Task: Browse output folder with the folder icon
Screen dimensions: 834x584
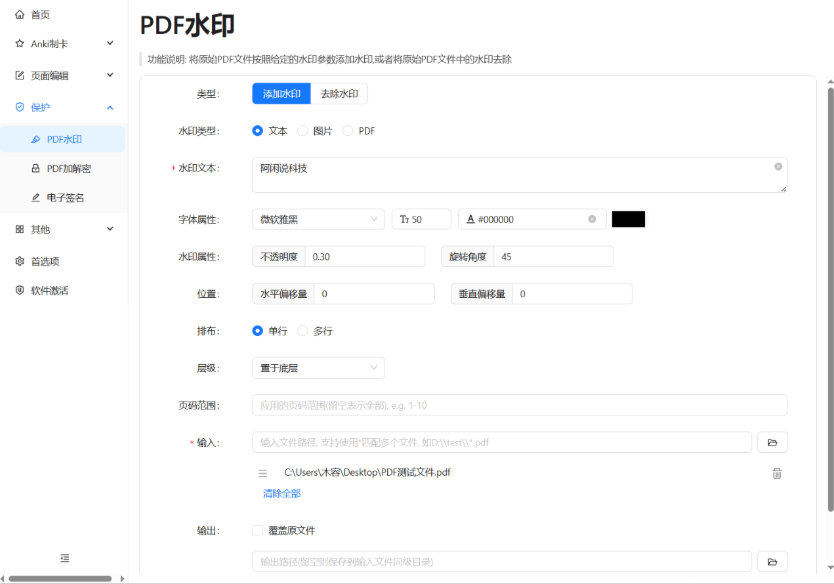Action: [772, 562]
